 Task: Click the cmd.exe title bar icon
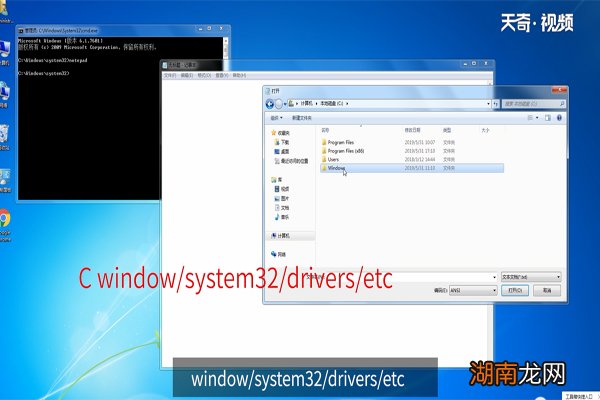pos(21,30)
